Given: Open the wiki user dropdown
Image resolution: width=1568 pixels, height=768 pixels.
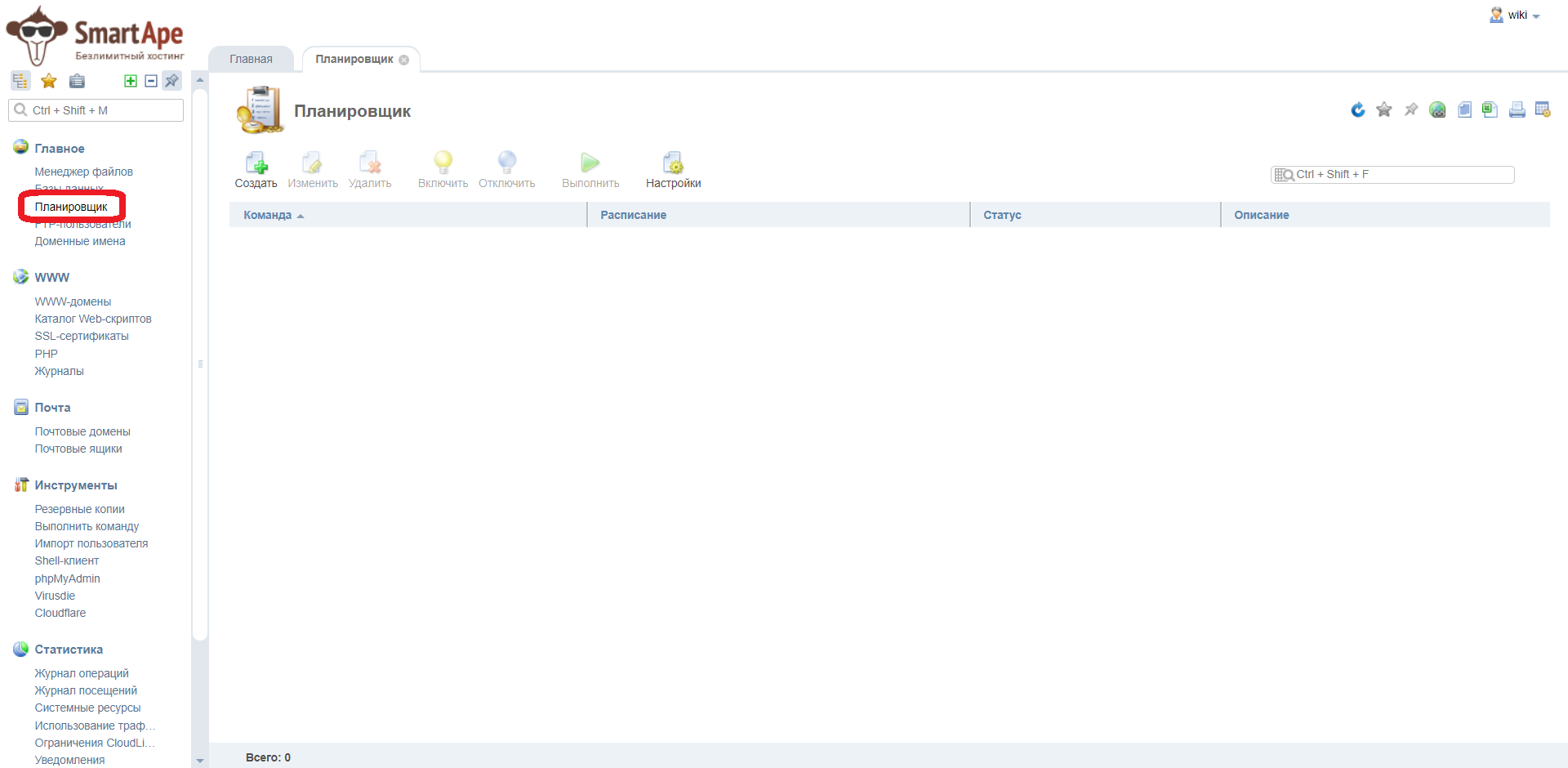Looking at the screenshot, I should pyautogui.click(x=1517, y=16).
